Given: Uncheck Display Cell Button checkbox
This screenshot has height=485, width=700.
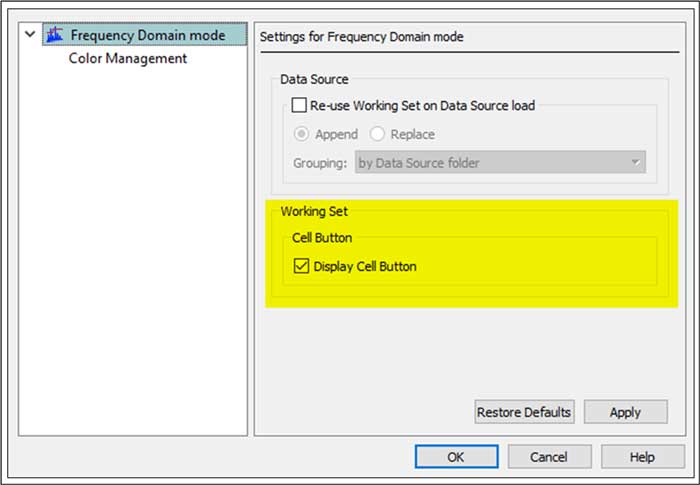Looking at the screenshot, I should [301, 266].
